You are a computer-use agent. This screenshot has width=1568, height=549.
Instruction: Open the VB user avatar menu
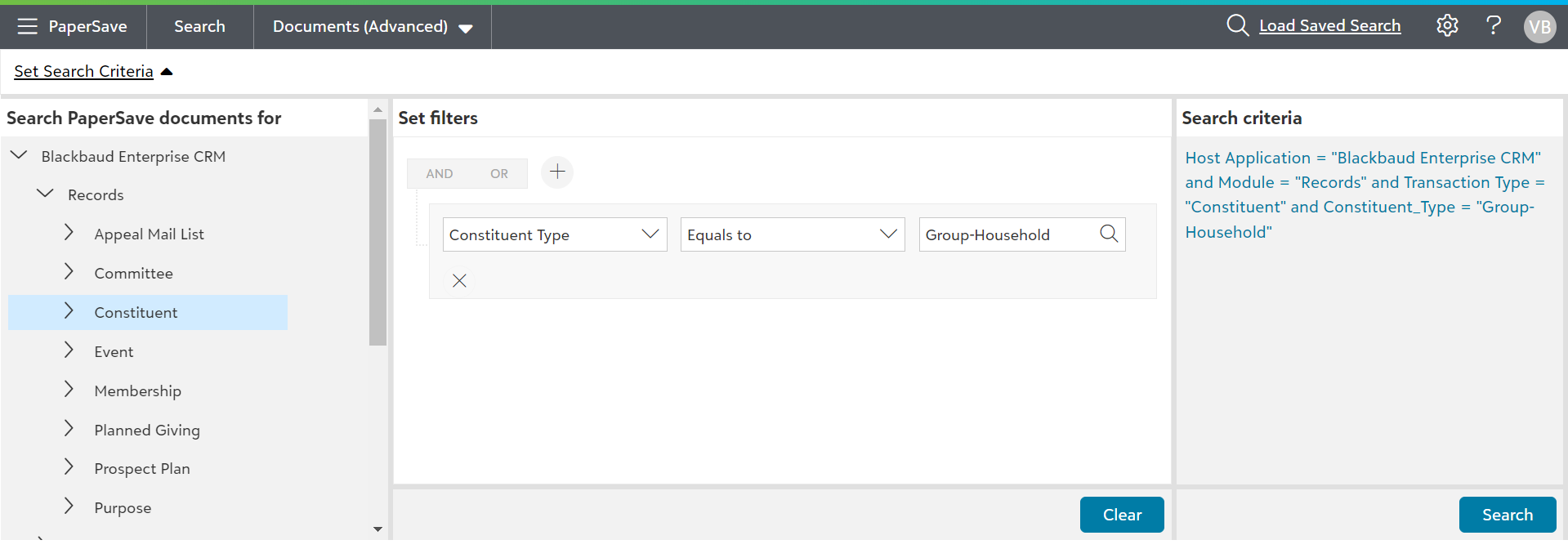coord(1539,27)
